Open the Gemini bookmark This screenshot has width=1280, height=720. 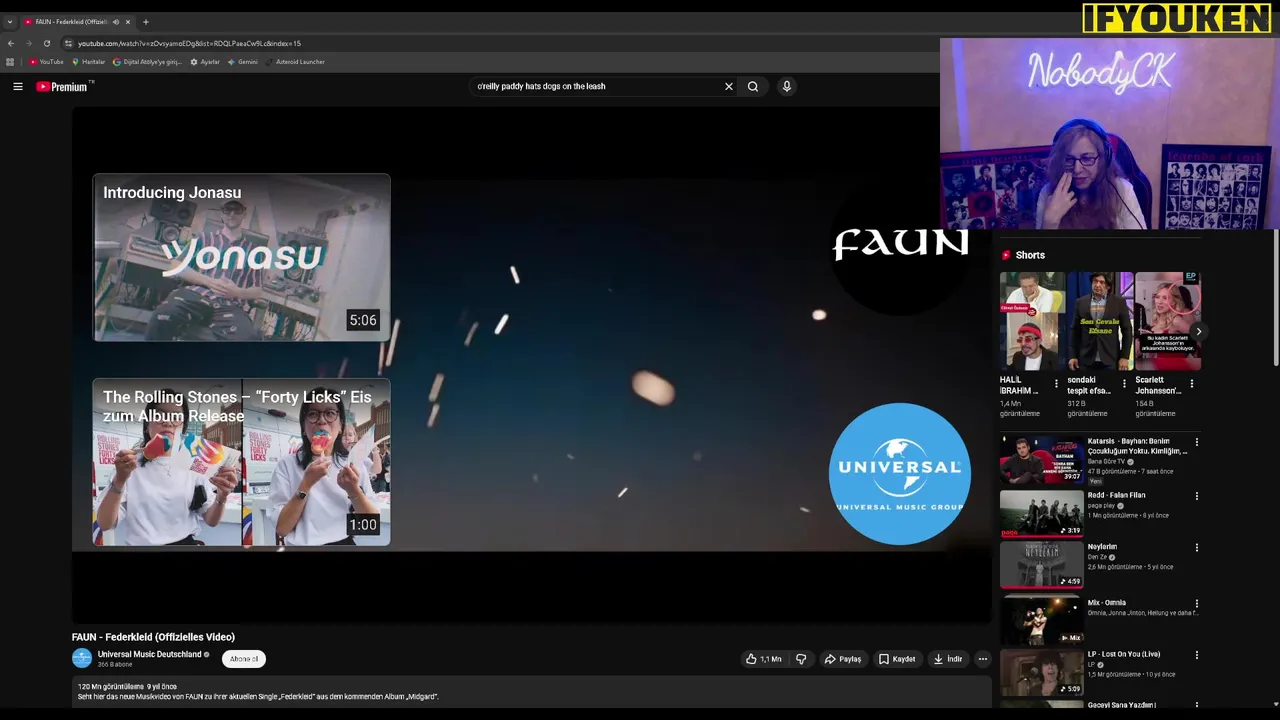243,62
